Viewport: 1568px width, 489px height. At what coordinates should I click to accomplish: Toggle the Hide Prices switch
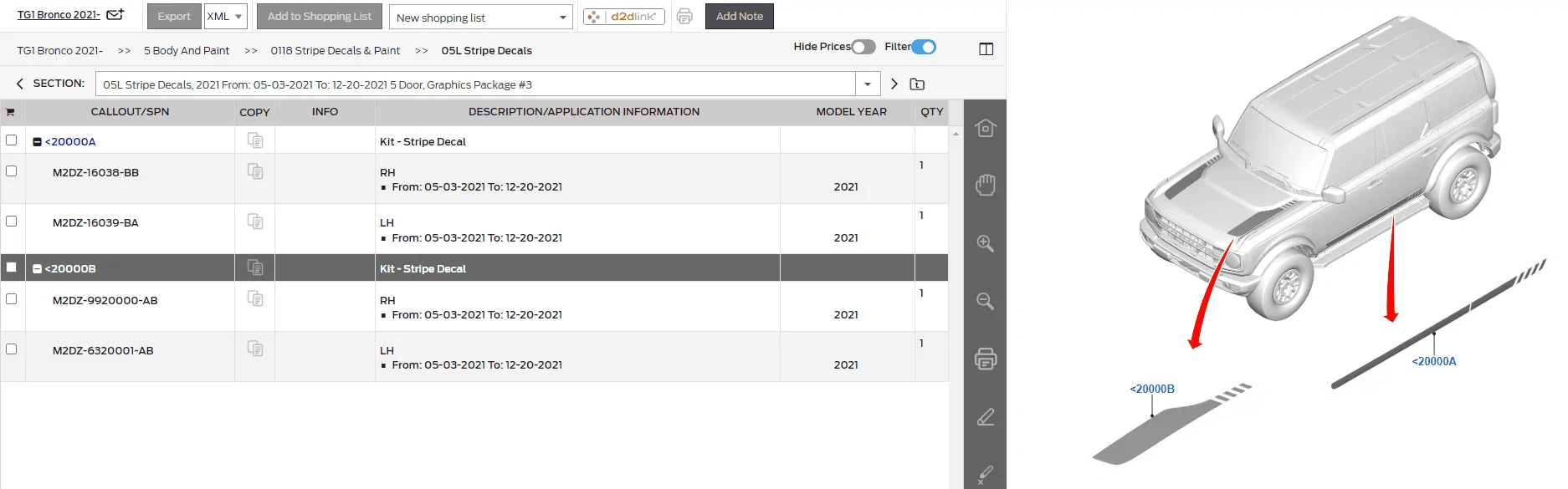863,47
